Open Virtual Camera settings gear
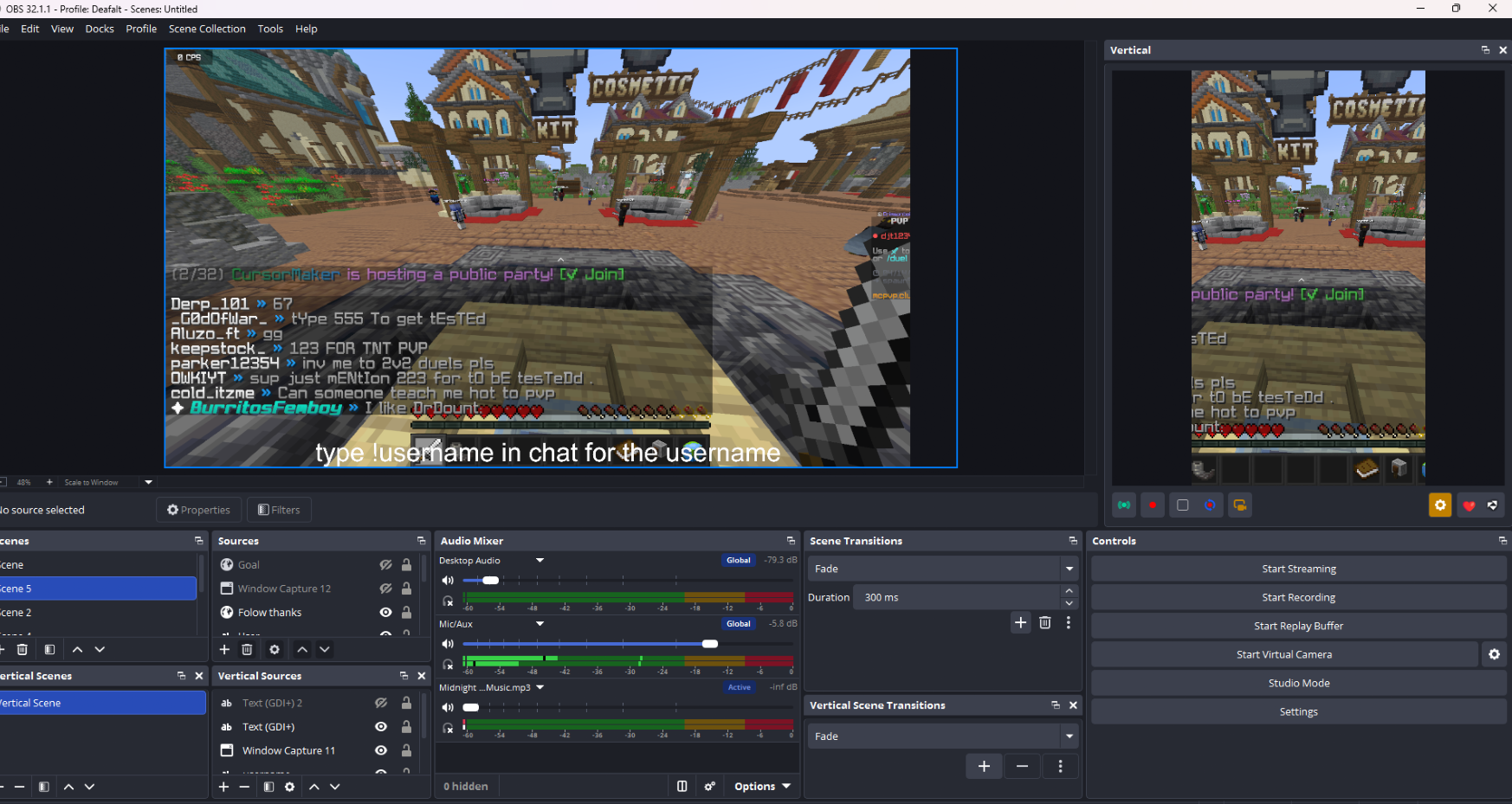 [1494, 654]
